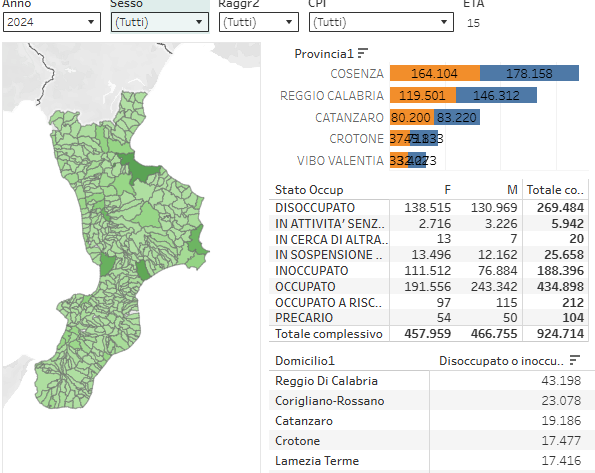Click the sort icon next to Provincia1
Screen dimensions: 595x473
363,53
